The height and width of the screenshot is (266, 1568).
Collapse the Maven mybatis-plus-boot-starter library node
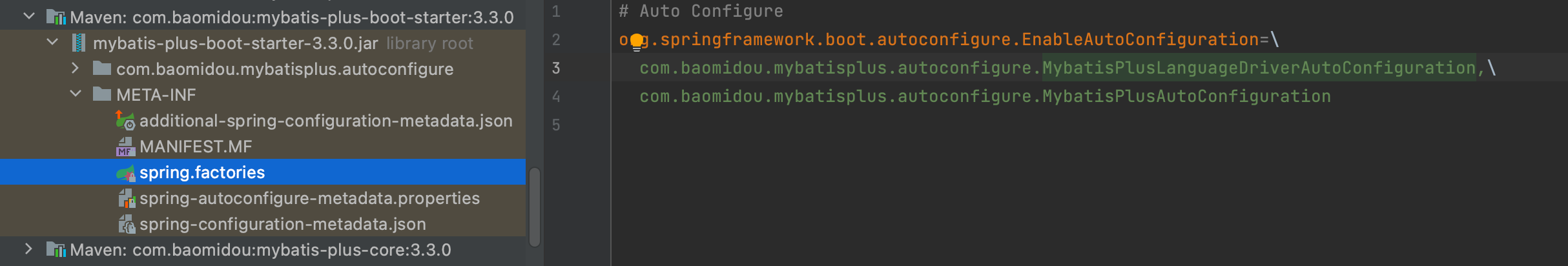29,16
